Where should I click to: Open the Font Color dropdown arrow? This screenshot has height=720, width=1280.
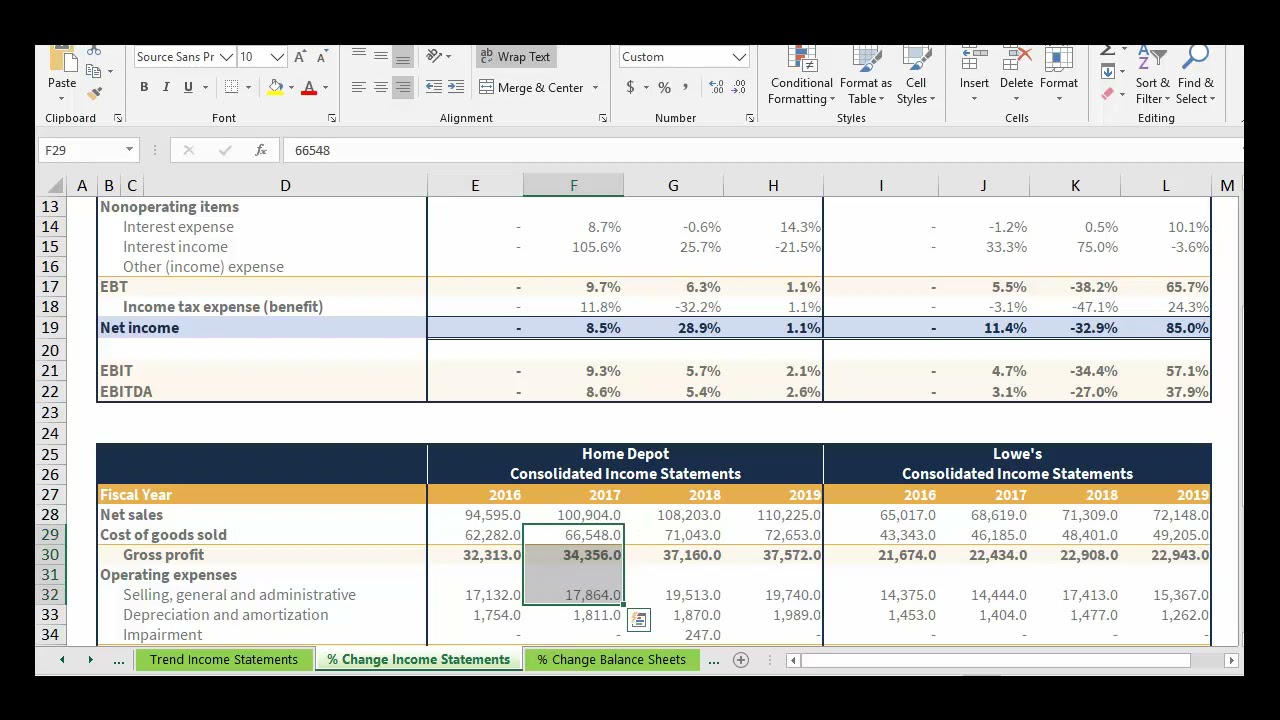[x=325, y=88]
